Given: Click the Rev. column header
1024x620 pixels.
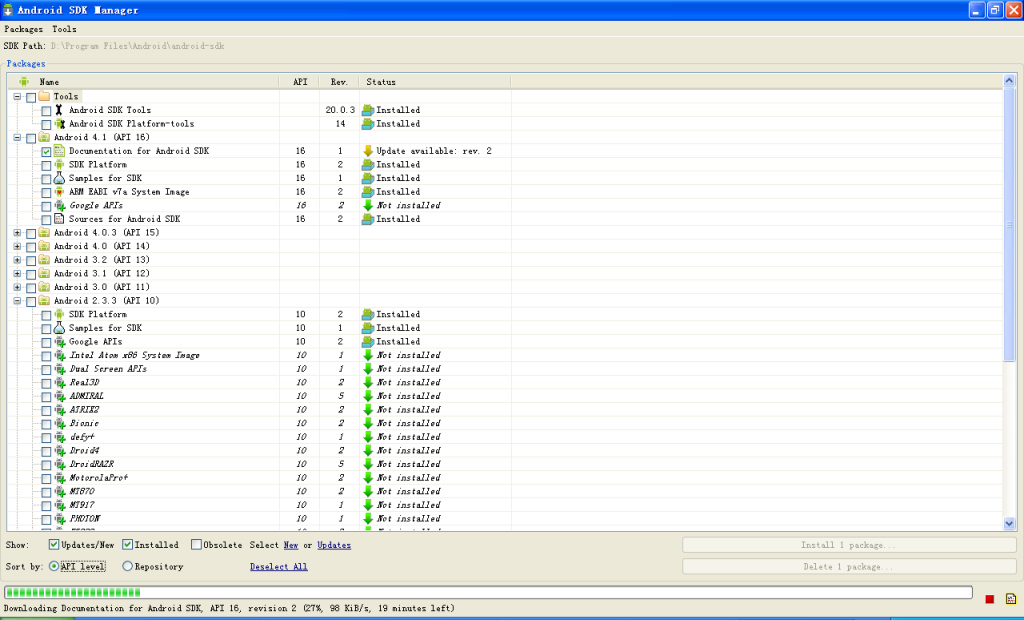Looking at the screenshot, I should [339, 82].
